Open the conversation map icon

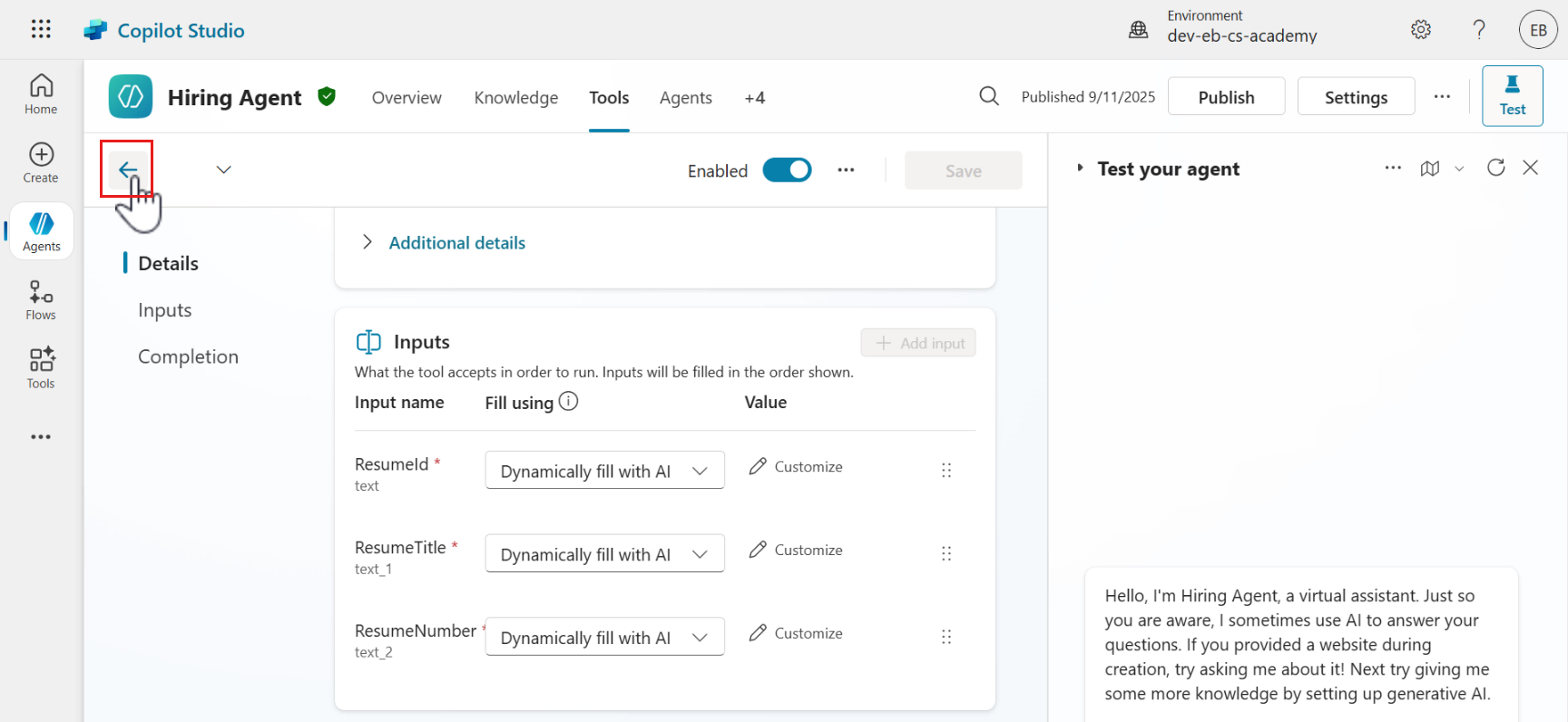pos(1430,169)
